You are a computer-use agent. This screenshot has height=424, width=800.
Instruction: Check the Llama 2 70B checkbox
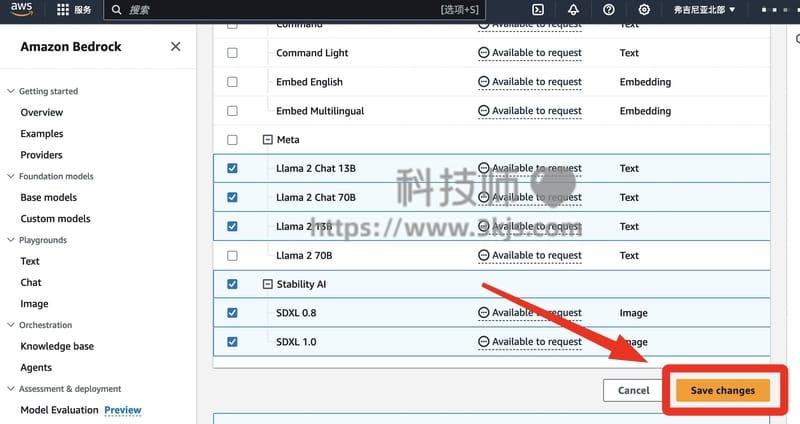232,255
